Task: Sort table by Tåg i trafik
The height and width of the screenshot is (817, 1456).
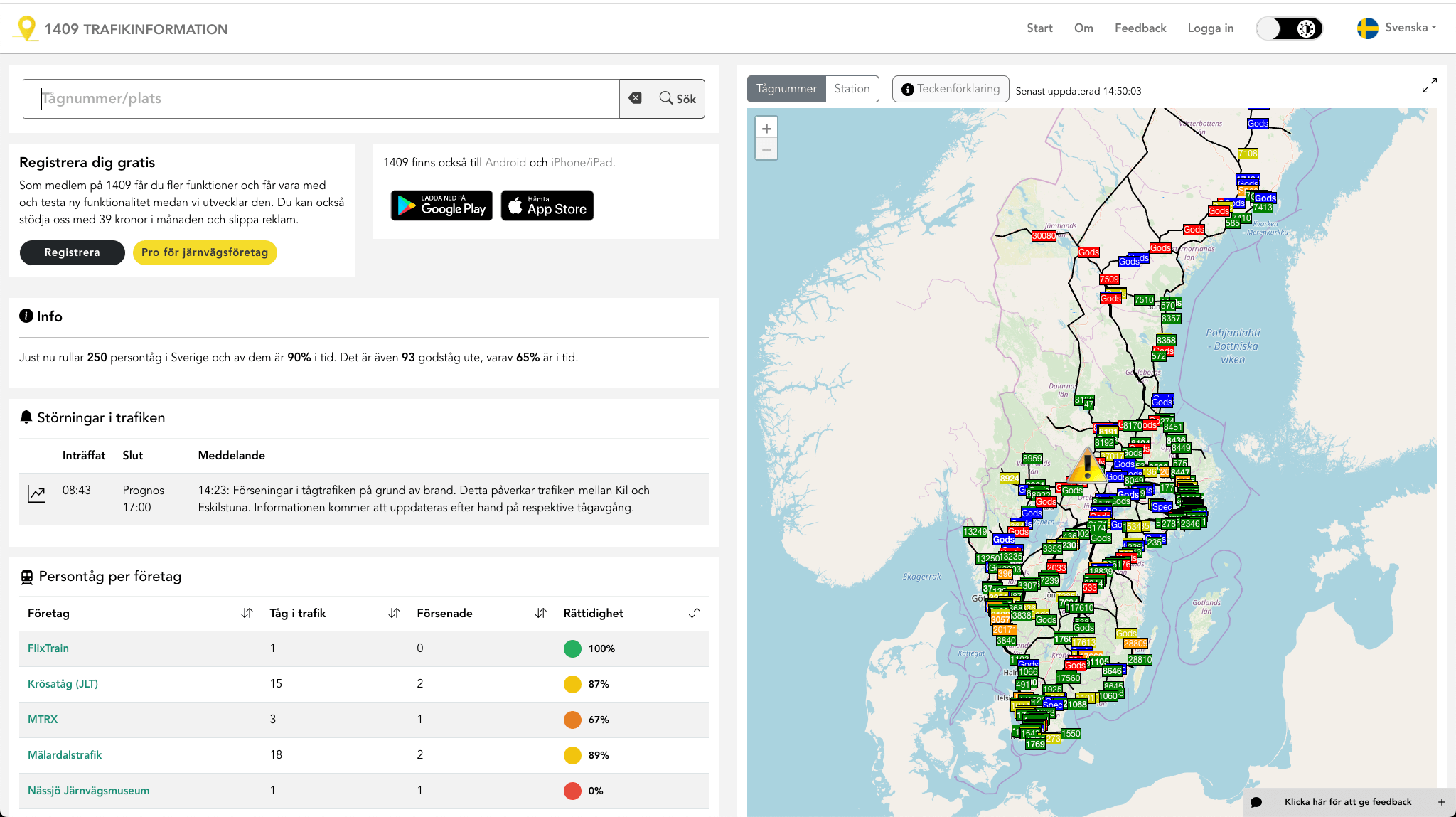Action: [394, 613]
